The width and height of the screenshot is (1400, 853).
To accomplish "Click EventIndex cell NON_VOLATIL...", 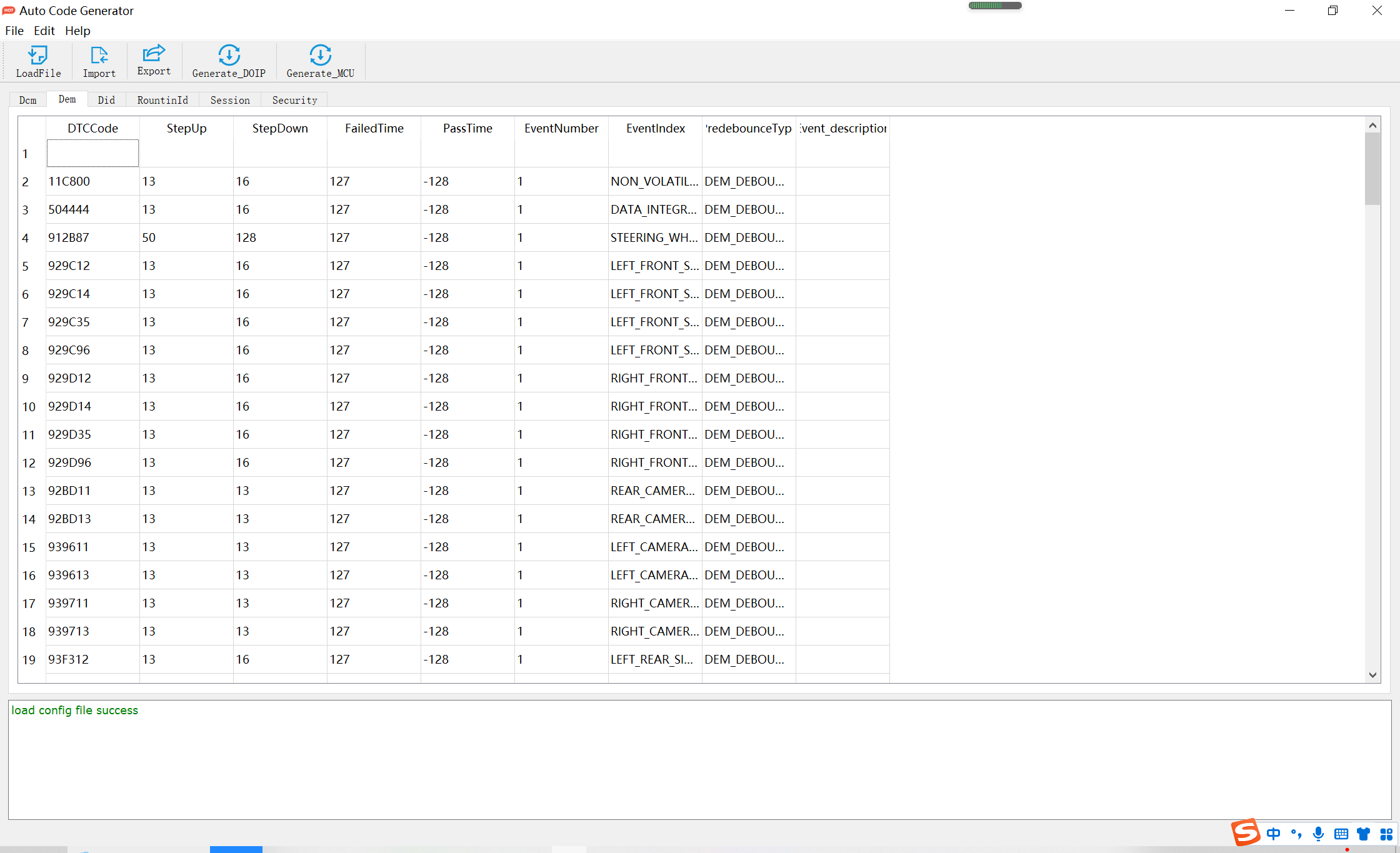I will click(x=655, y=181).
